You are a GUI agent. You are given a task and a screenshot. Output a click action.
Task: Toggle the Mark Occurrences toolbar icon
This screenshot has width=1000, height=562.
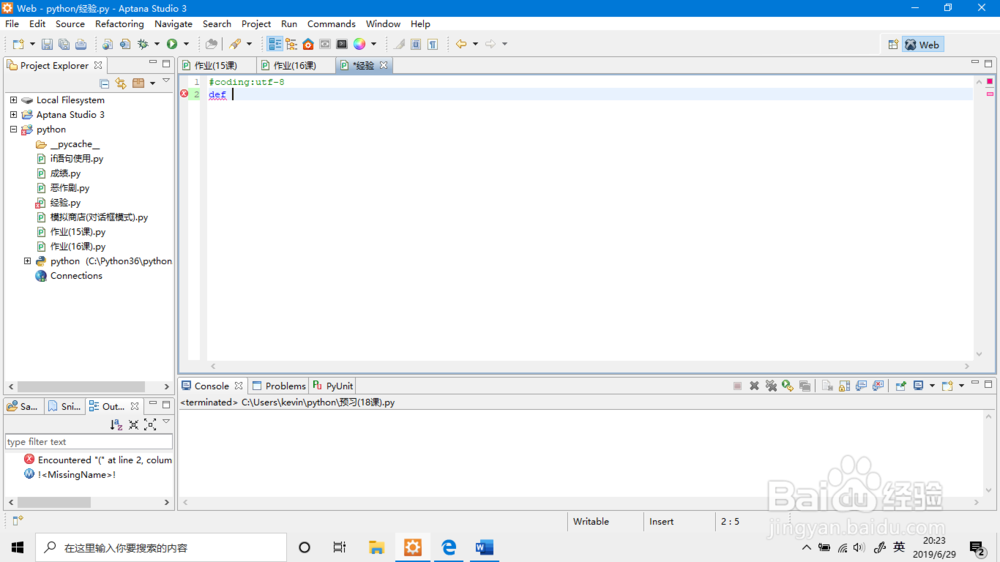coord(399,44)
